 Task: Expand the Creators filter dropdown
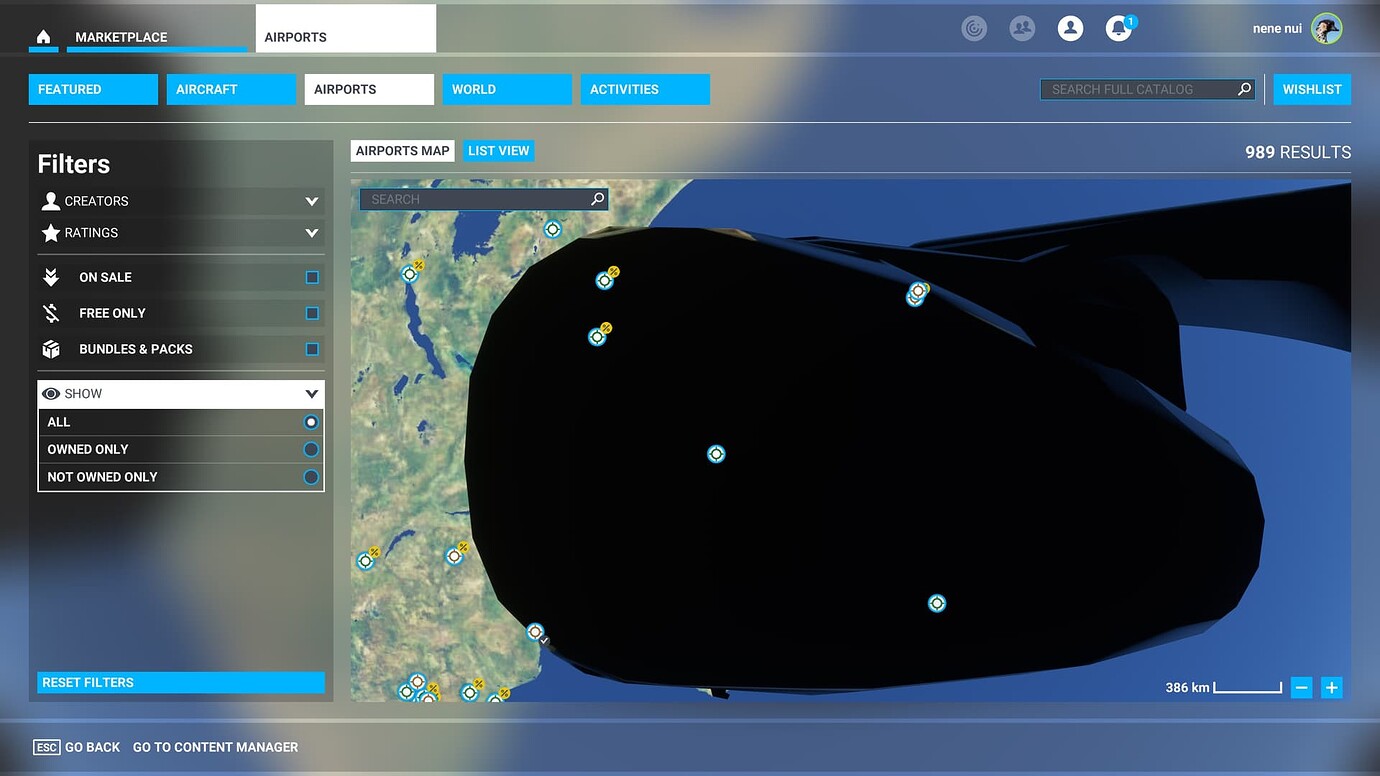point(311,201)
